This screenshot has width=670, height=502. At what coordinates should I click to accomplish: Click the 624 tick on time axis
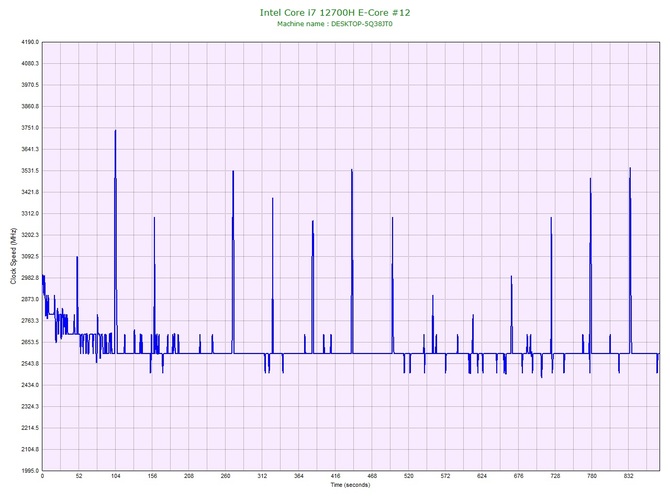(482, 476)
